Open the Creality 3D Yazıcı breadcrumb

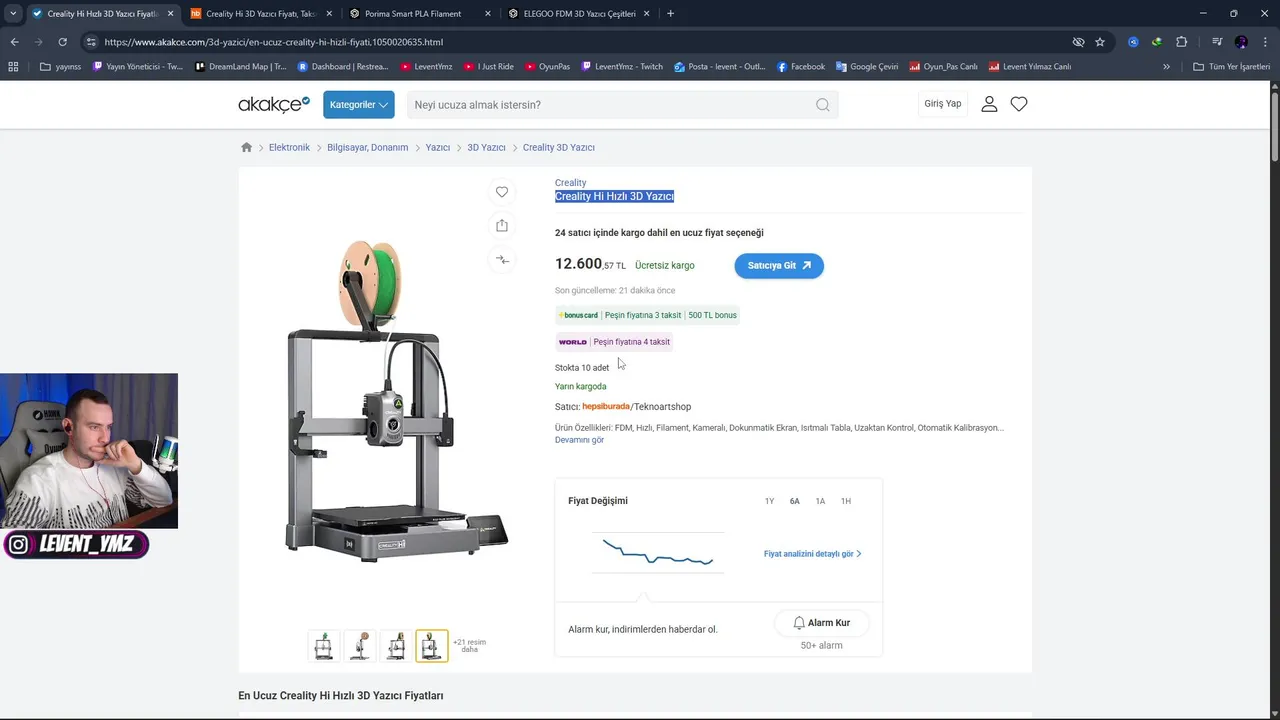(559, 147)
